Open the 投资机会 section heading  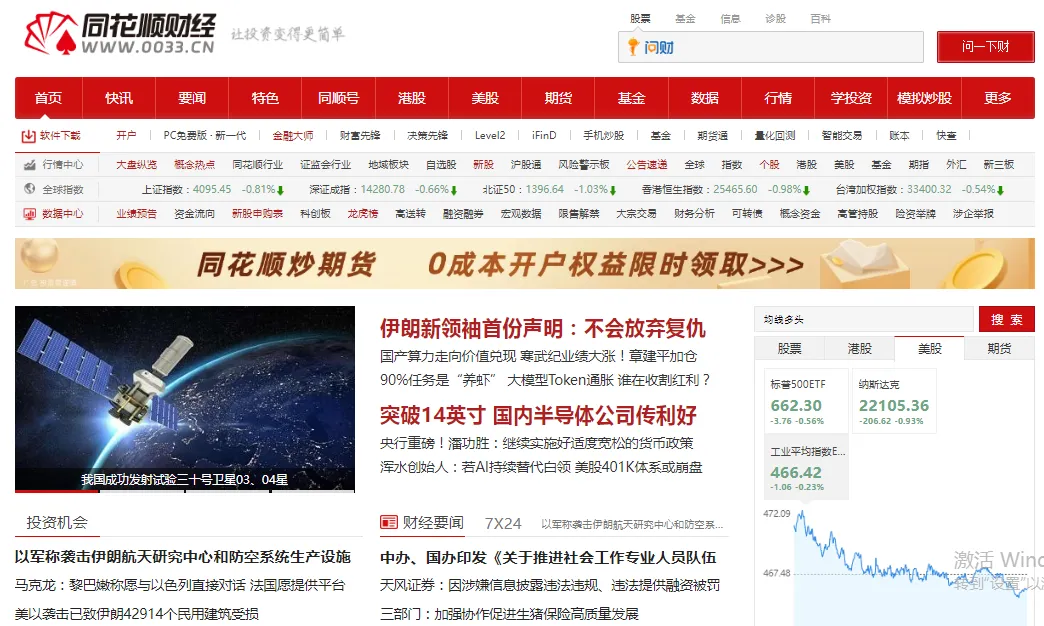(x=57, y=523)
